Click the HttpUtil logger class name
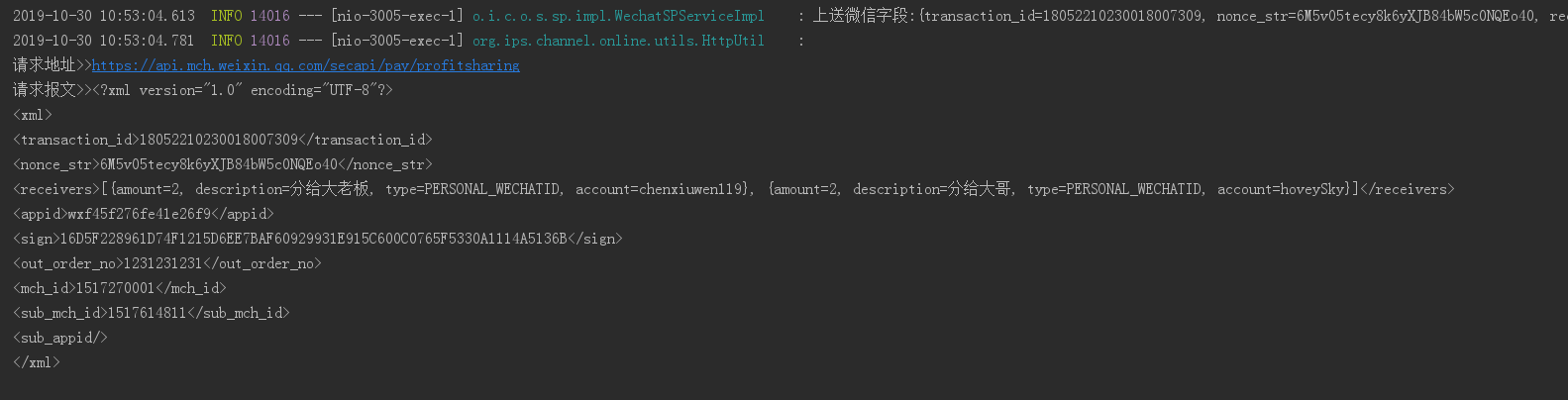Viewport: 1568px width, 400px height. (618, 41)
